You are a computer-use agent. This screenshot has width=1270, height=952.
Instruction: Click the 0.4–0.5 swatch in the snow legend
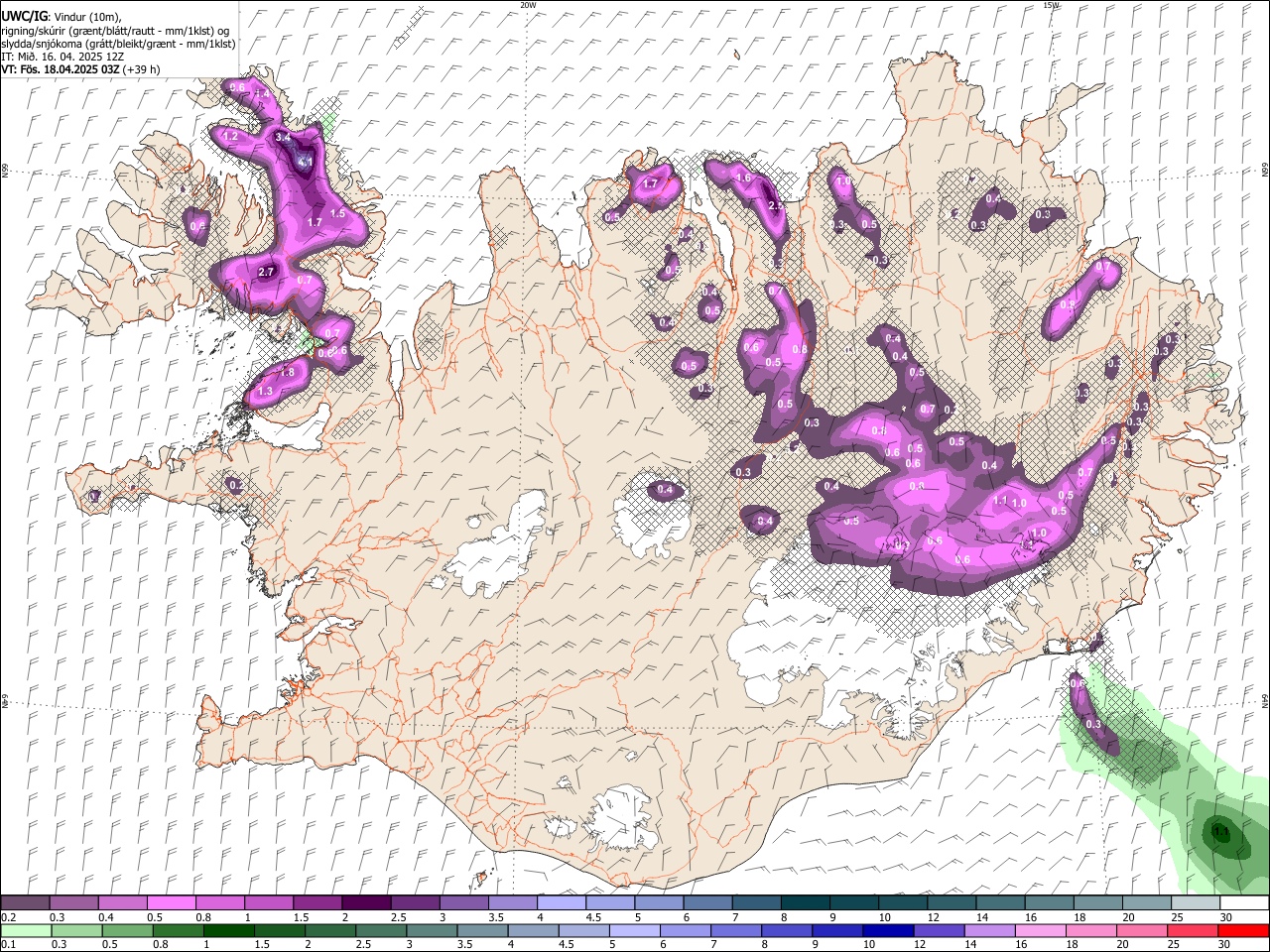coord(123,903)
